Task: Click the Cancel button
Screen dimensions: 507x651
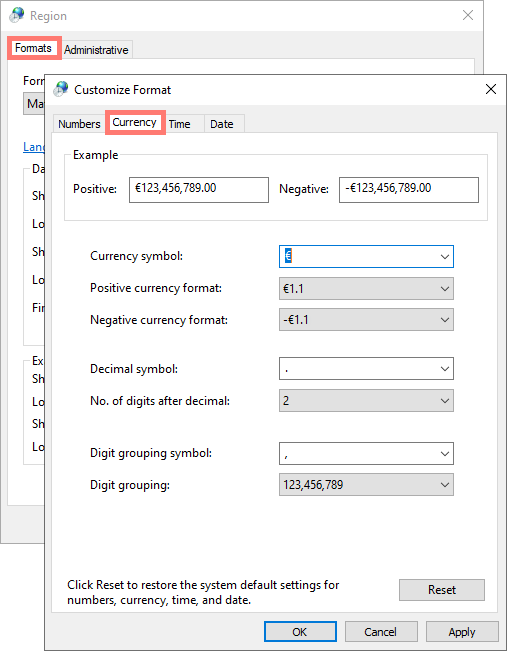Action: [381, 632]
